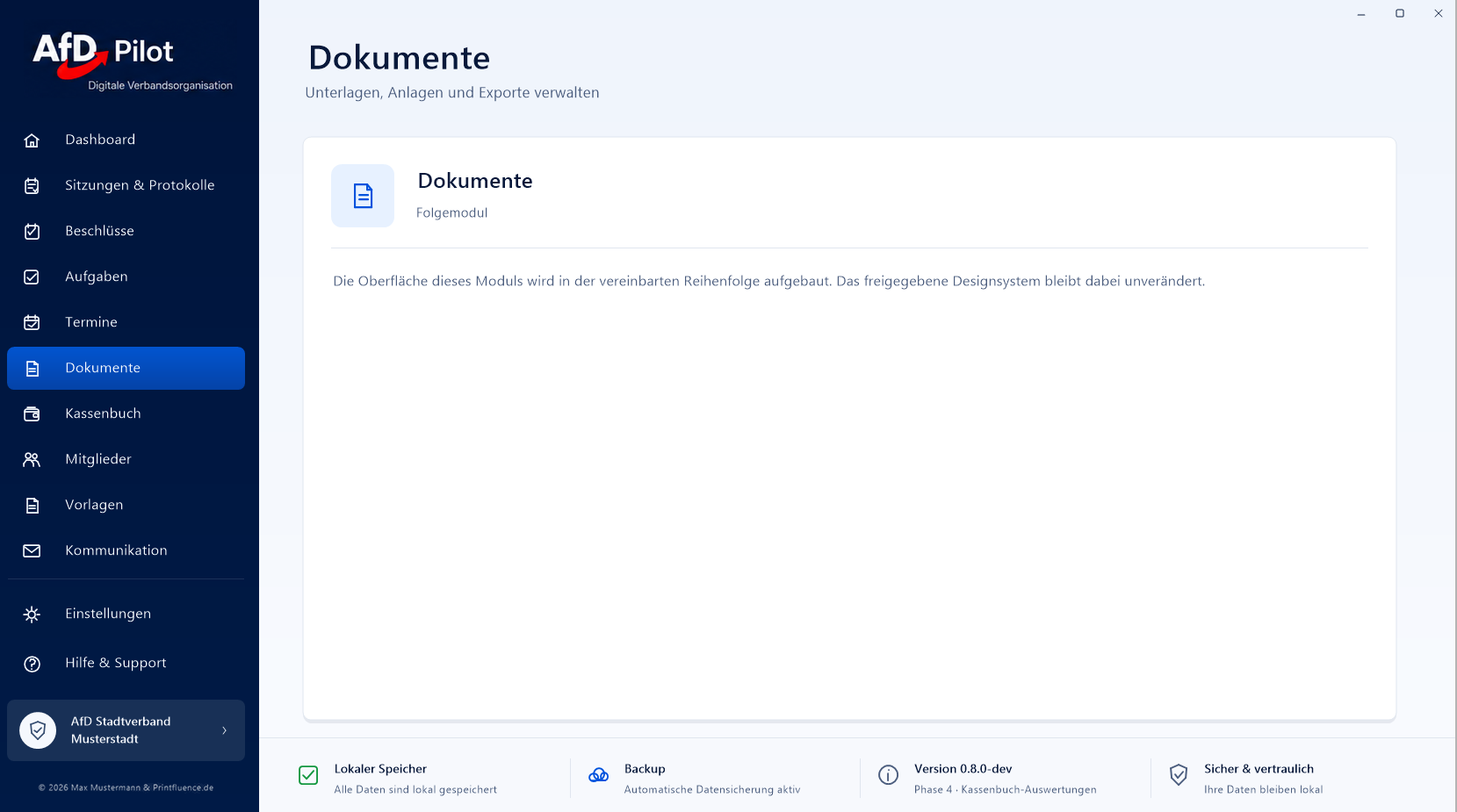The height and width of the screenshot is (812, 1457).
Task: Click the Aufgaben checkbox icon
Action: click(32, 277)
